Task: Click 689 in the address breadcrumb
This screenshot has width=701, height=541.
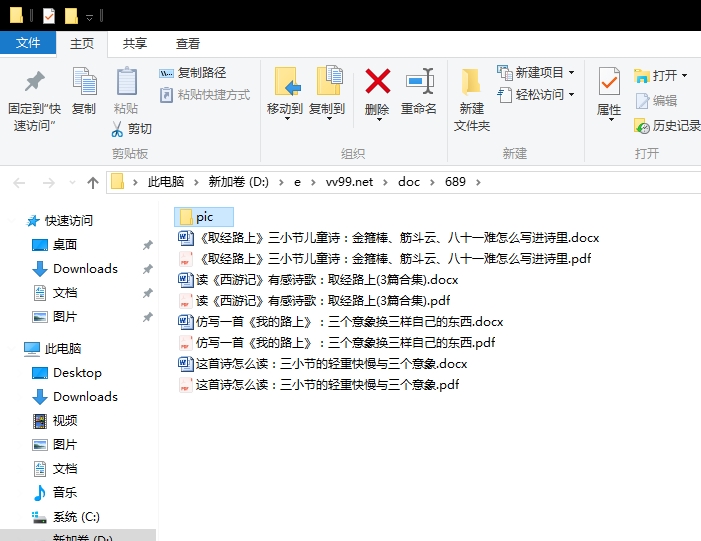Action: 455,182
